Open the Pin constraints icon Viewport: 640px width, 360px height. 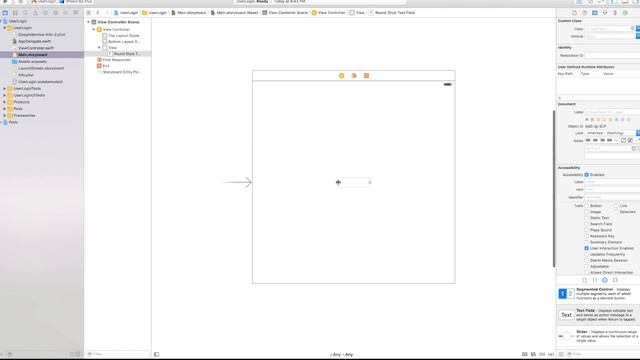[x=542, y=354]
